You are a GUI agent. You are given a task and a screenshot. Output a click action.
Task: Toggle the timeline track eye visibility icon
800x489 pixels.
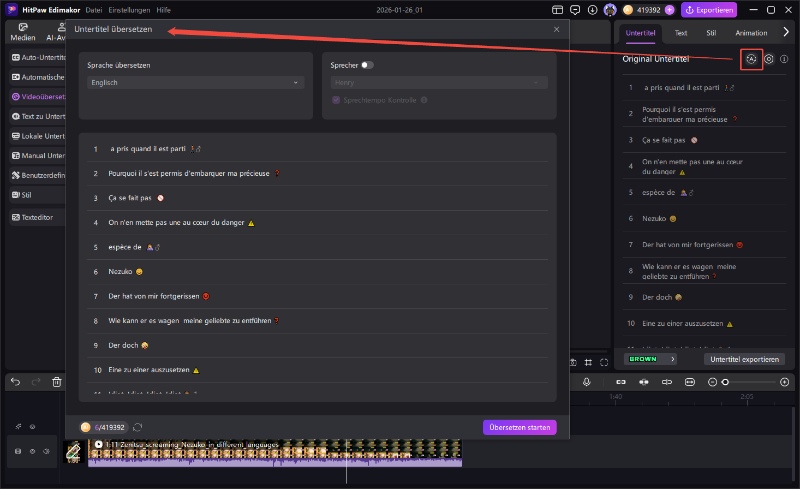pos(31,451)
